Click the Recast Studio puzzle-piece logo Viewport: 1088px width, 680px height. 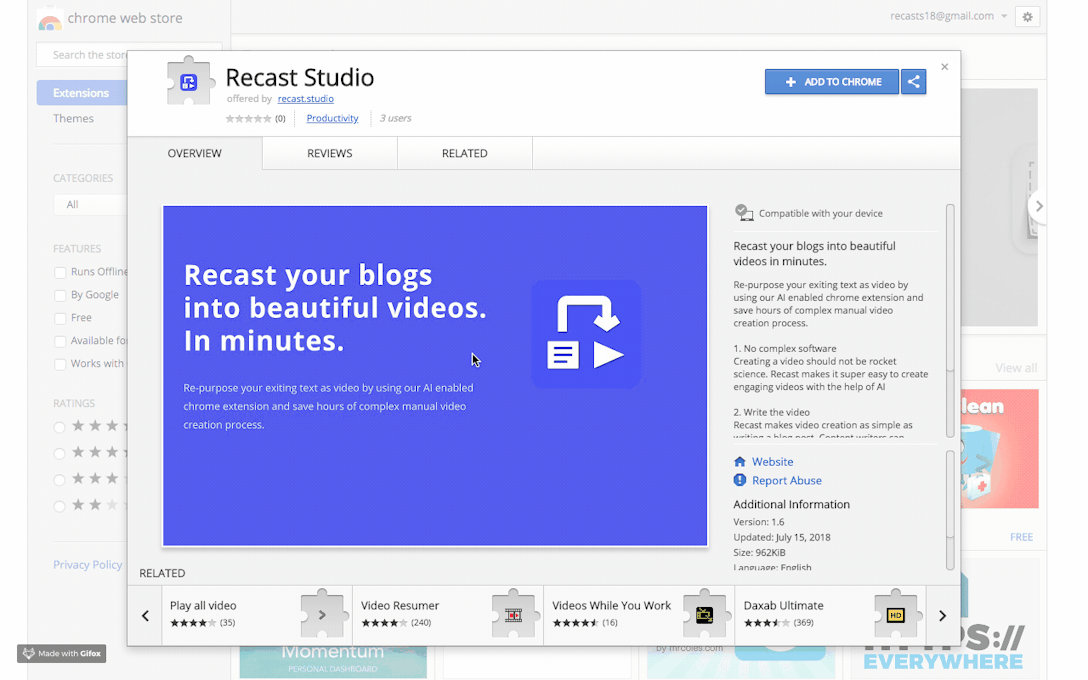[189, 83]
